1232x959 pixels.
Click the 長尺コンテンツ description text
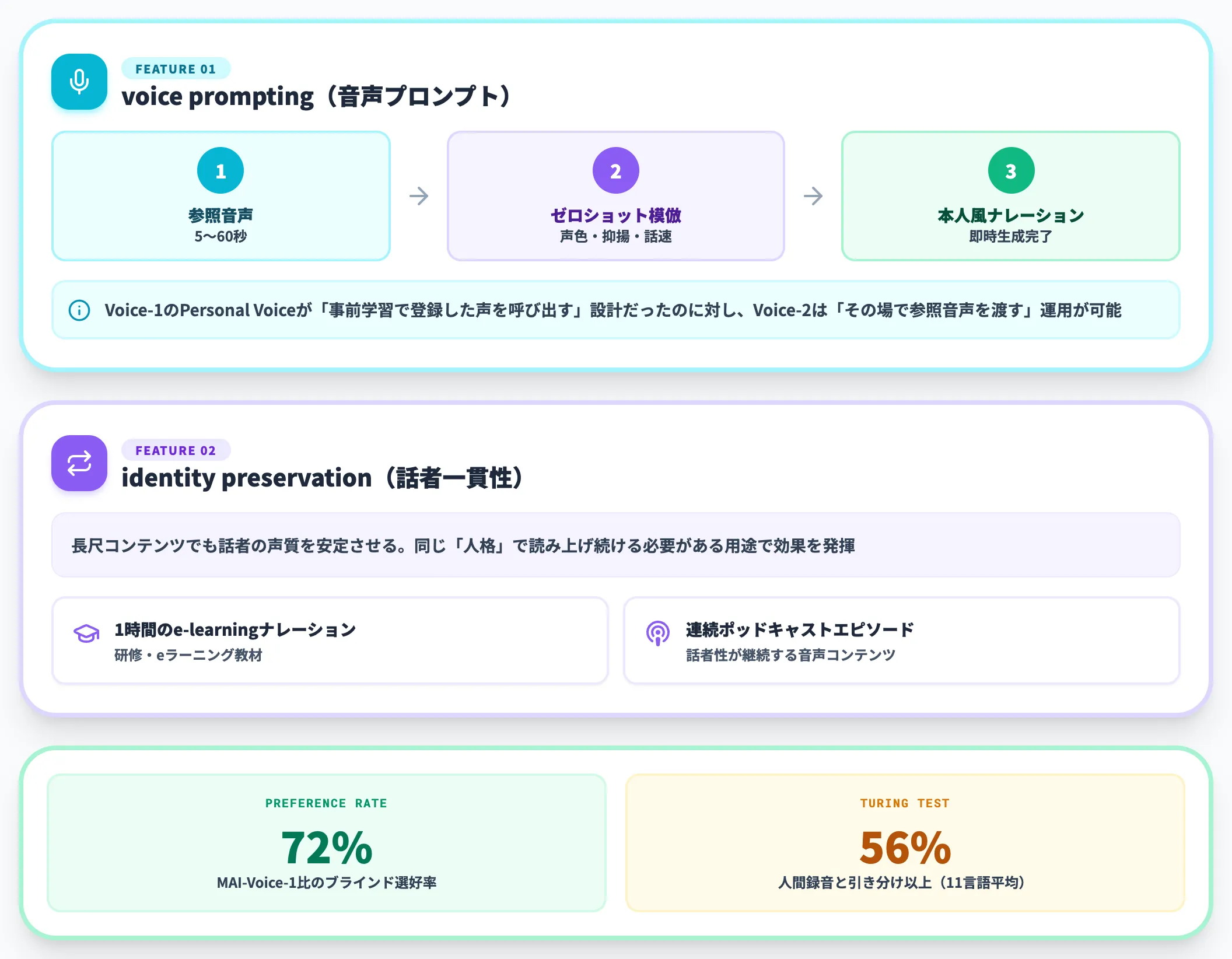pyautogui.click(x=463, y=546)
